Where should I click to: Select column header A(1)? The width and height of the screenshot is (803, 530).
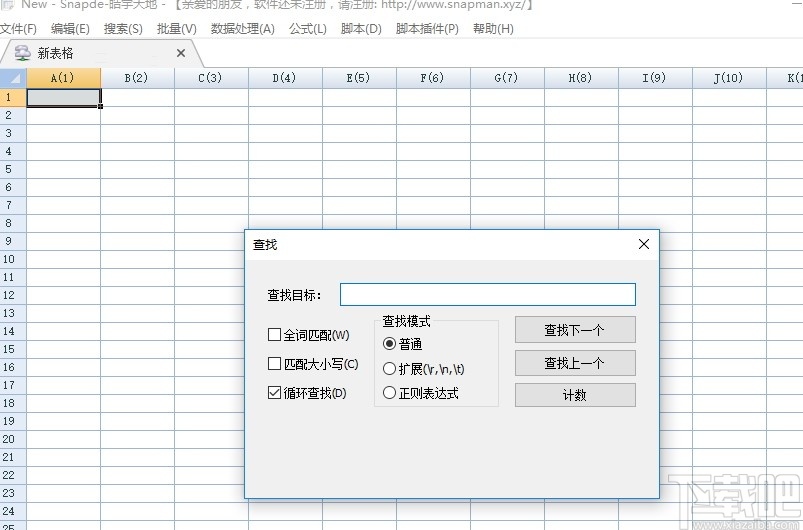(64, 78)
